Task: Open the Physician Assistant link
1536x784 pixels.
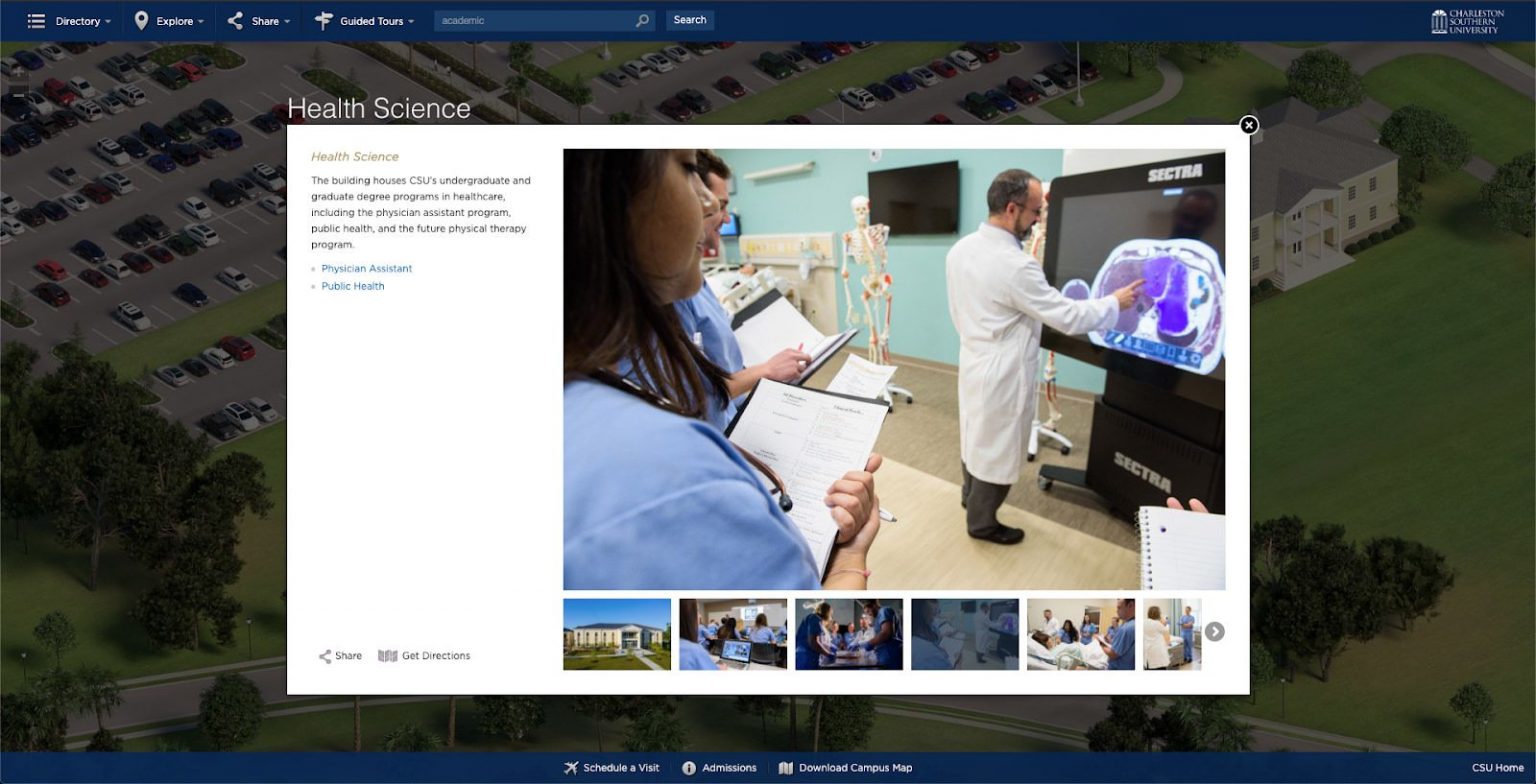Action: pos(365,268)
